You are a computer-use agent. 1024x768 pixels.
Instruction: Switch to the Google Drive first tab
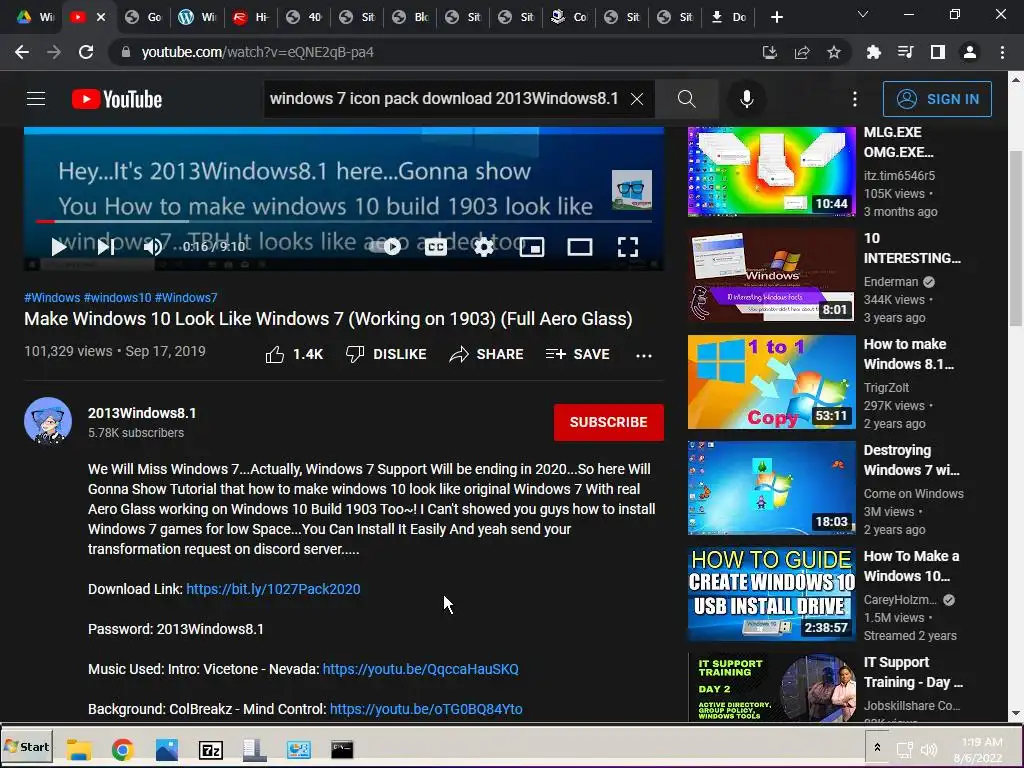[x=35, y=17]
